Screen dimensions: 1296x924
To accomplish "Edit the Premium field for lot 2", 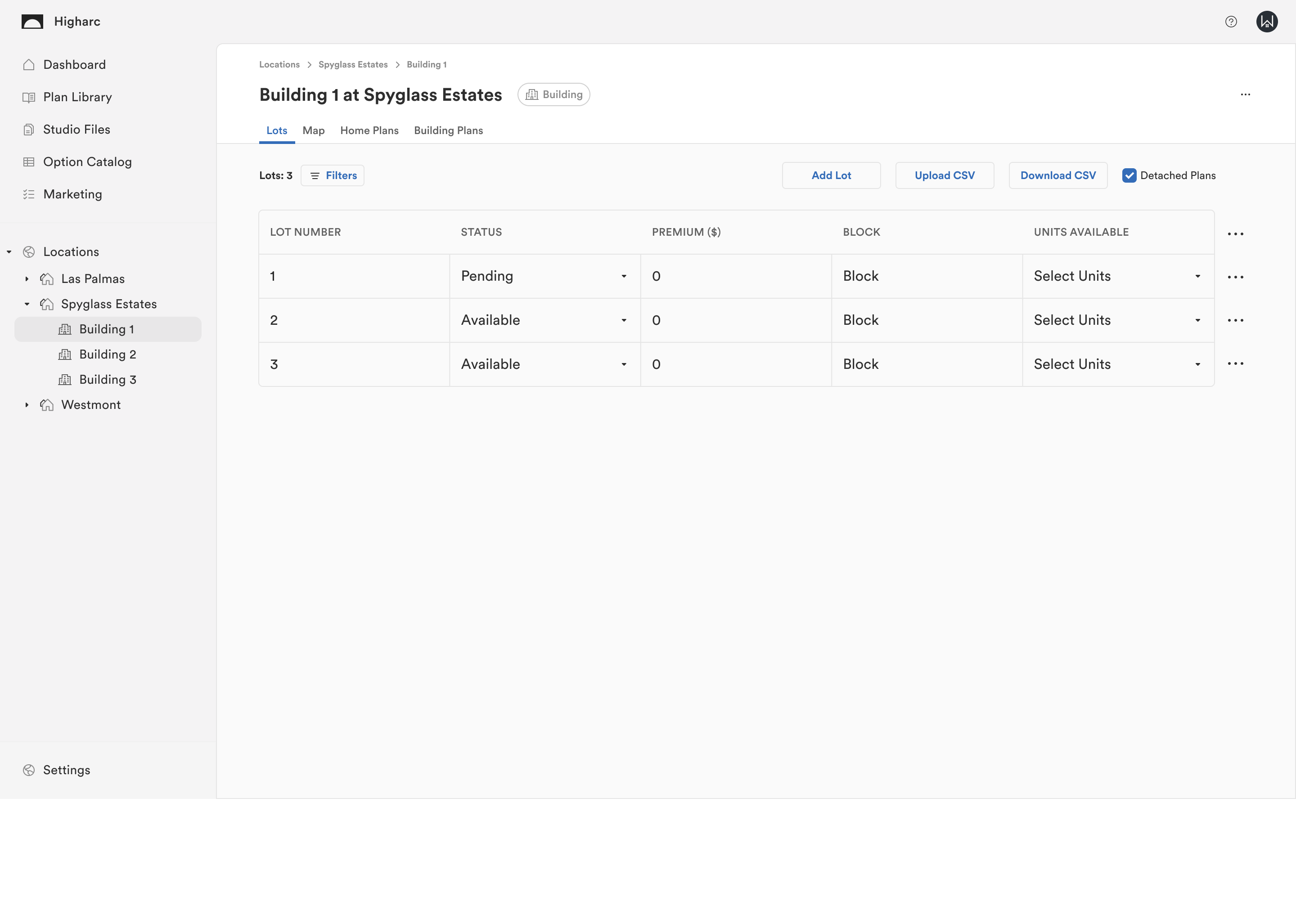I will tap(735, 320).
